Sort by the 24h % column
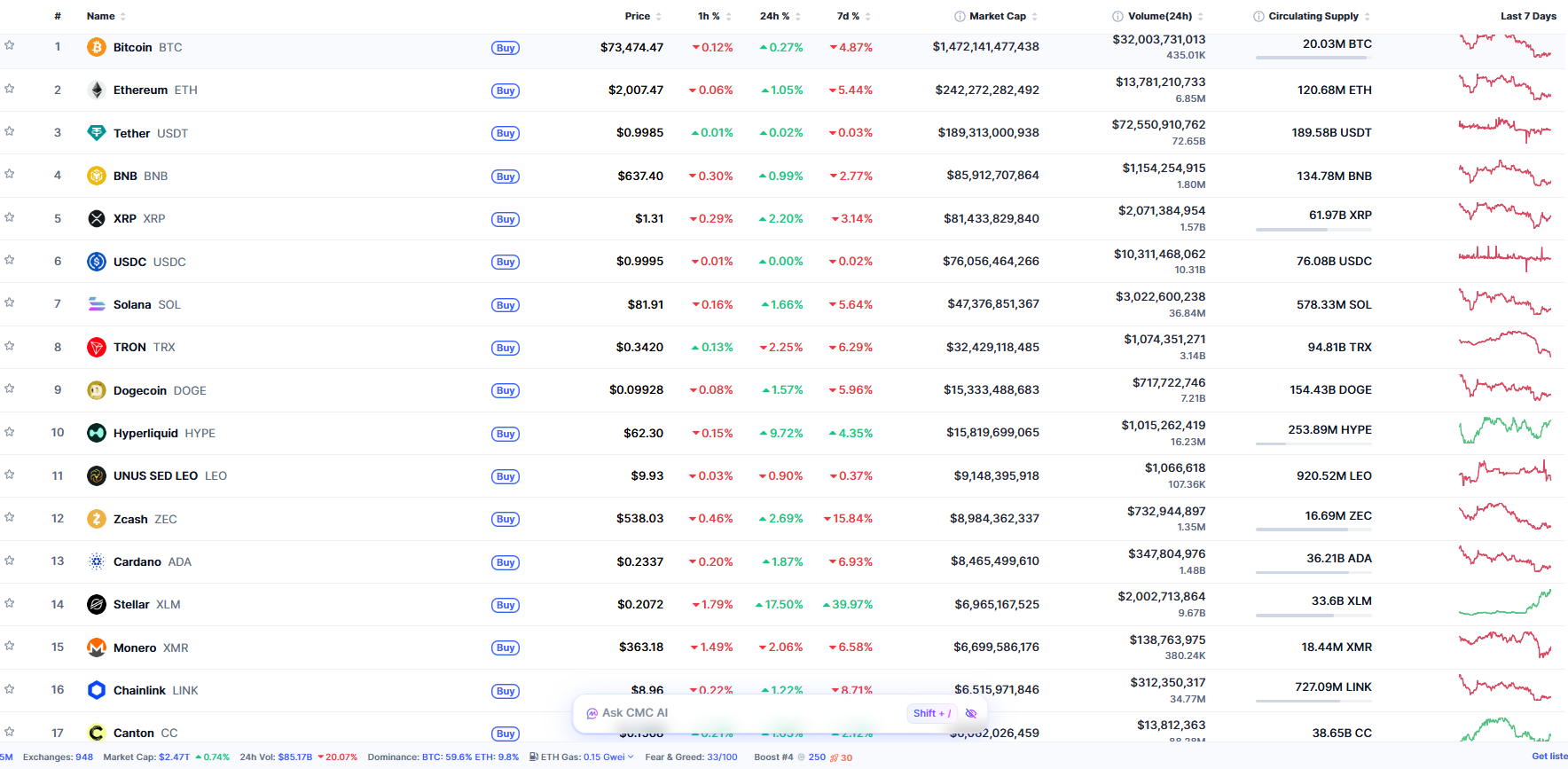The height and width of the screenshot is (769, 1568). pos(780,16)
